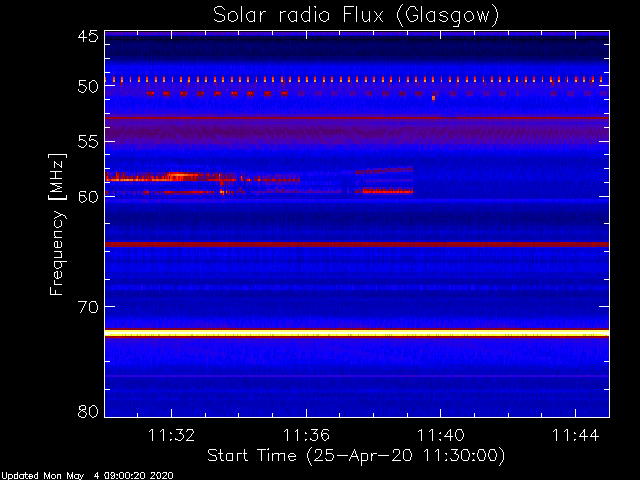Click the 'Updated Mon May 4' timestamp text
This screenshot has width=640, height=480.
(87, 476)
